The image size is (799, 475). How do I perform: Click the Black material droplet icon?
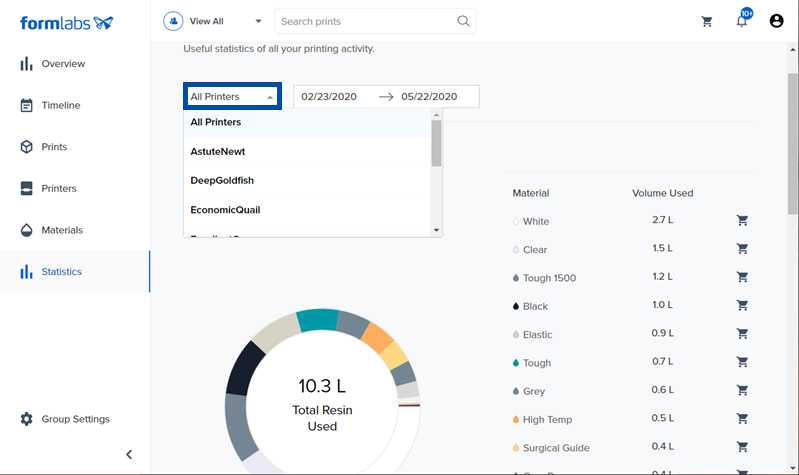(x=516, y=306)
